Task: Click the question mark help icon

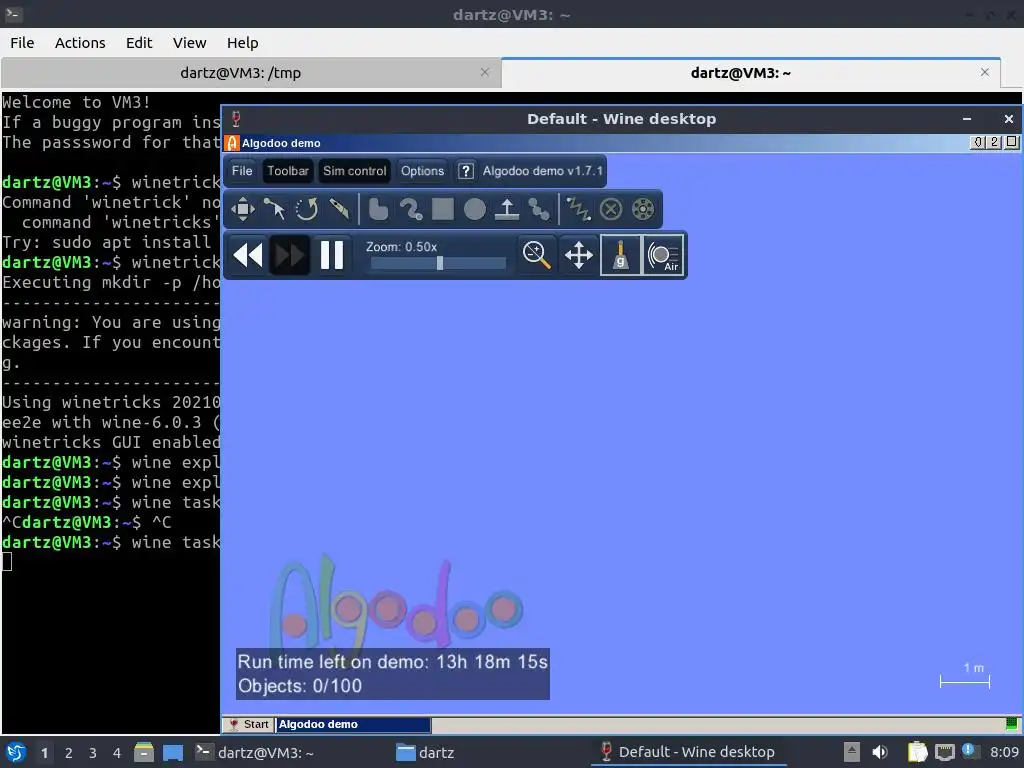Action: (465, 171)
